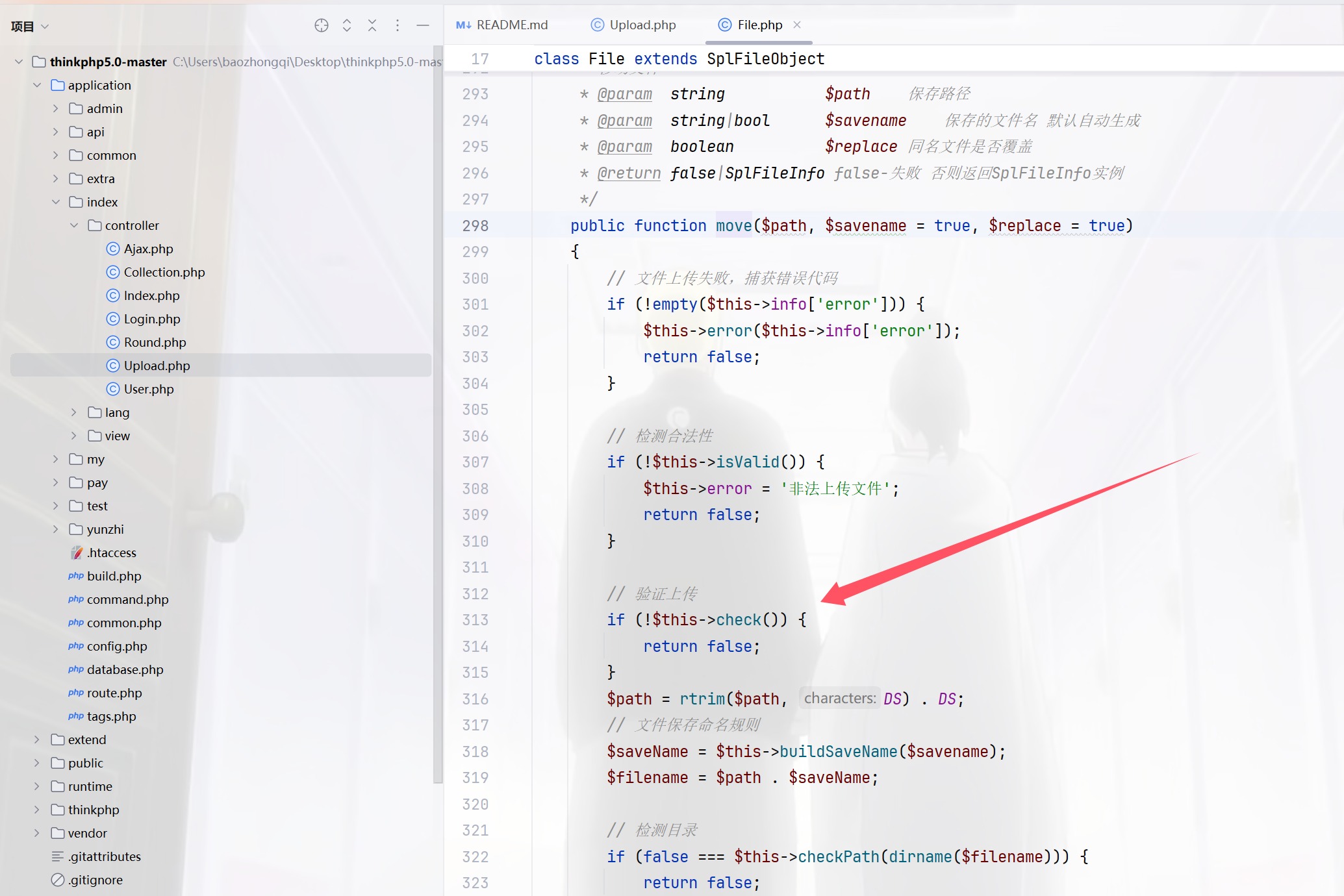
Task: Open Login.php in the project tree
Action: point(151,319)
